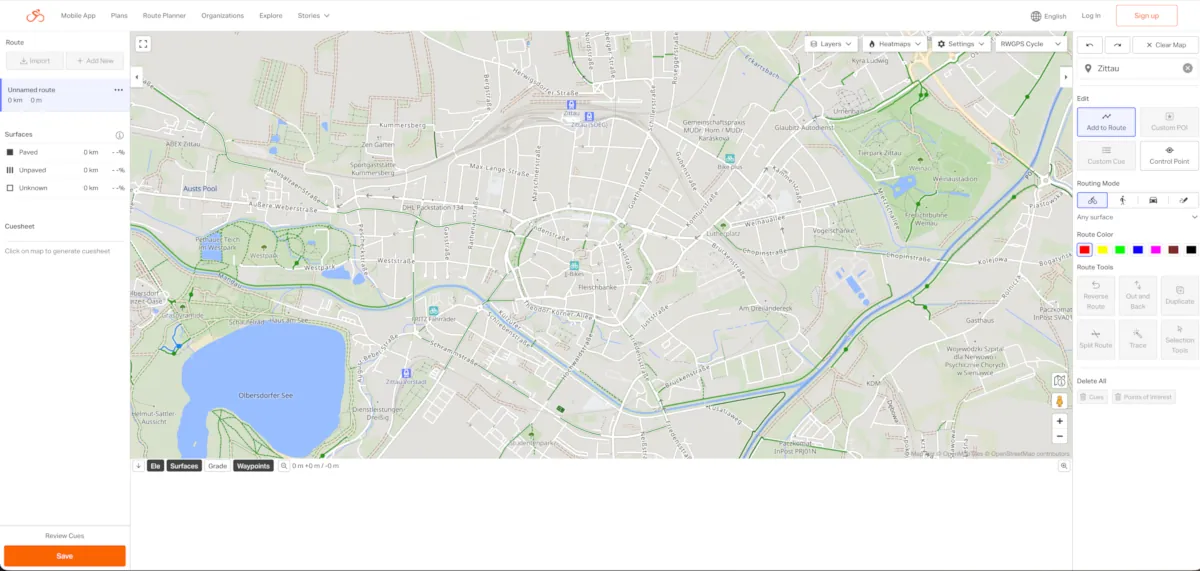Pick black route color
1200x571 pixels.
click(x=1191, y=250)
